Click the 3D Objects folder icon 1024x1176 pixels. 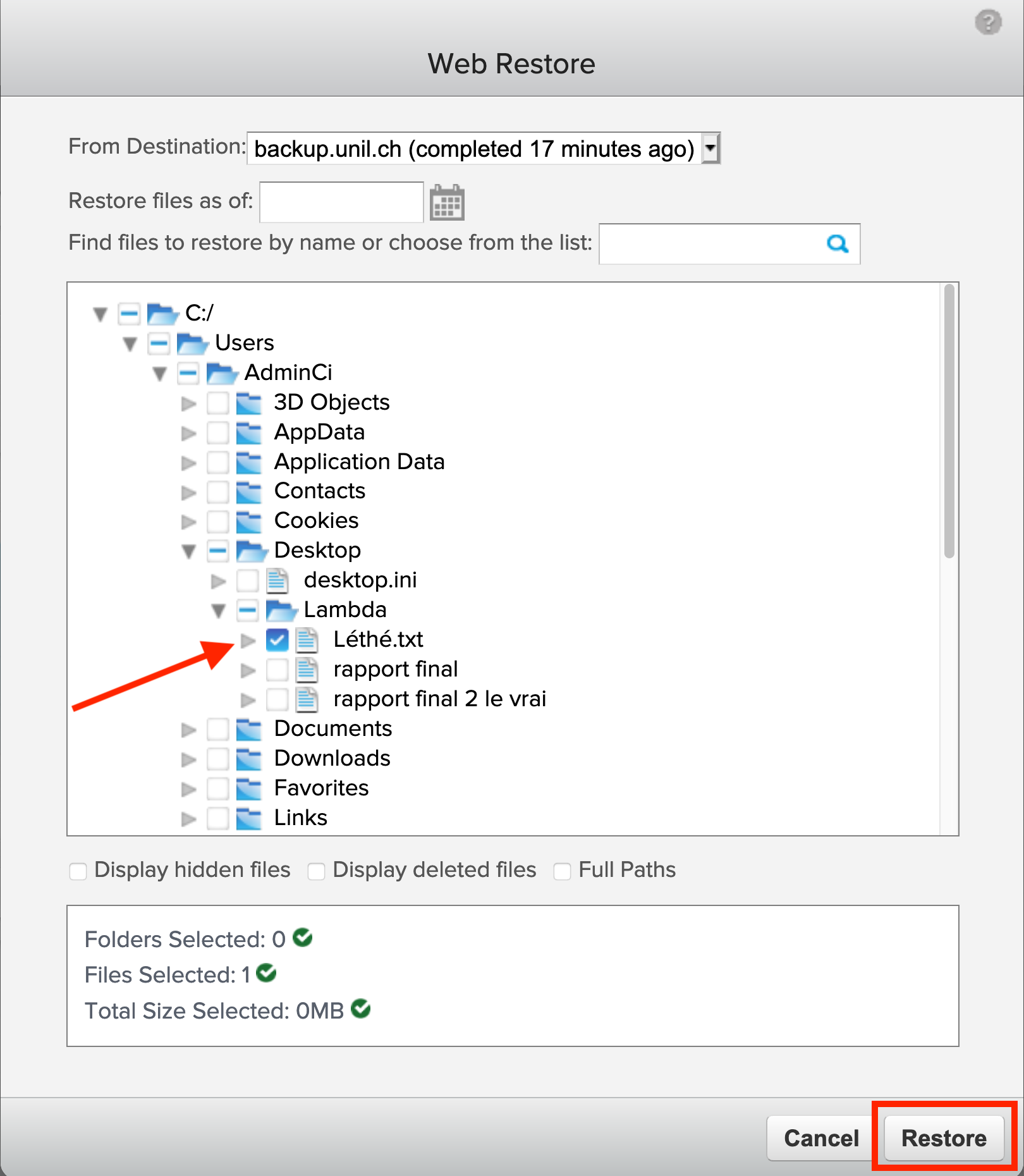click(248, 403)
